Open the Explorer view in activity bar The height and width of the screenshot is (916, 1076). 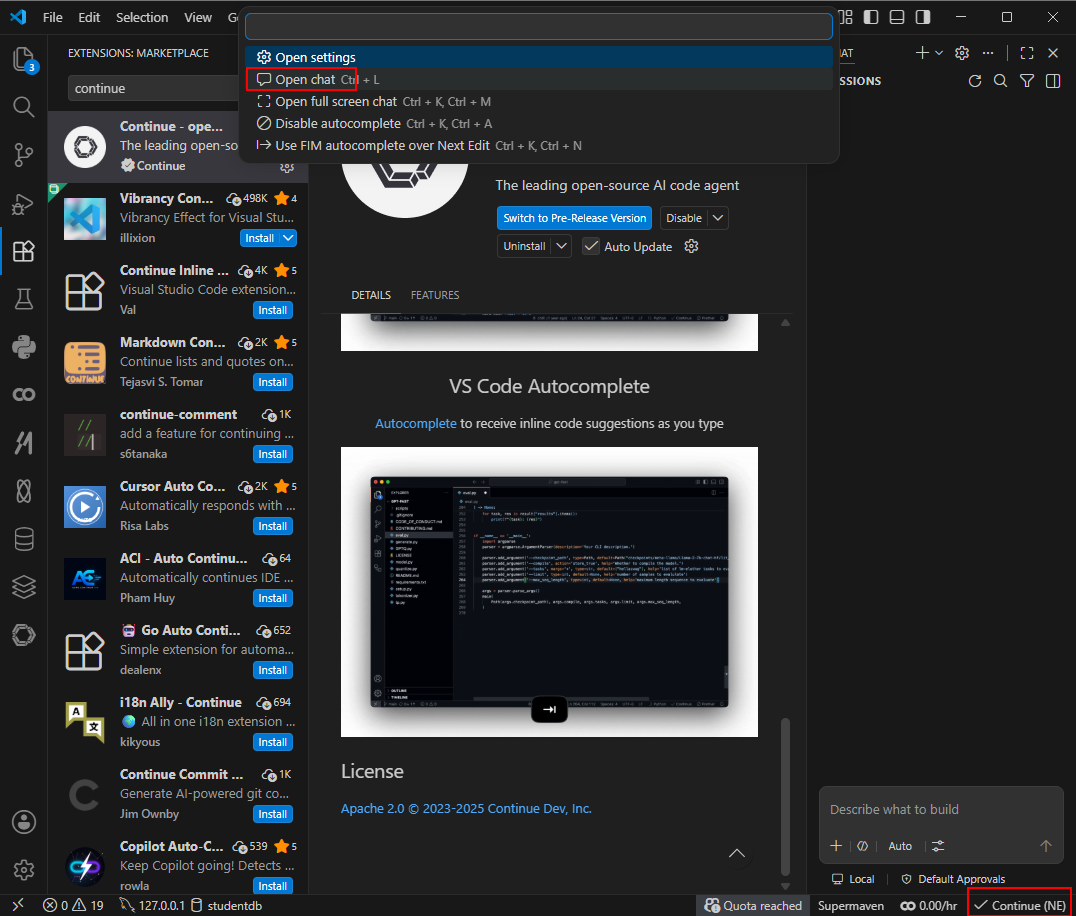click(x=23, y=59)
